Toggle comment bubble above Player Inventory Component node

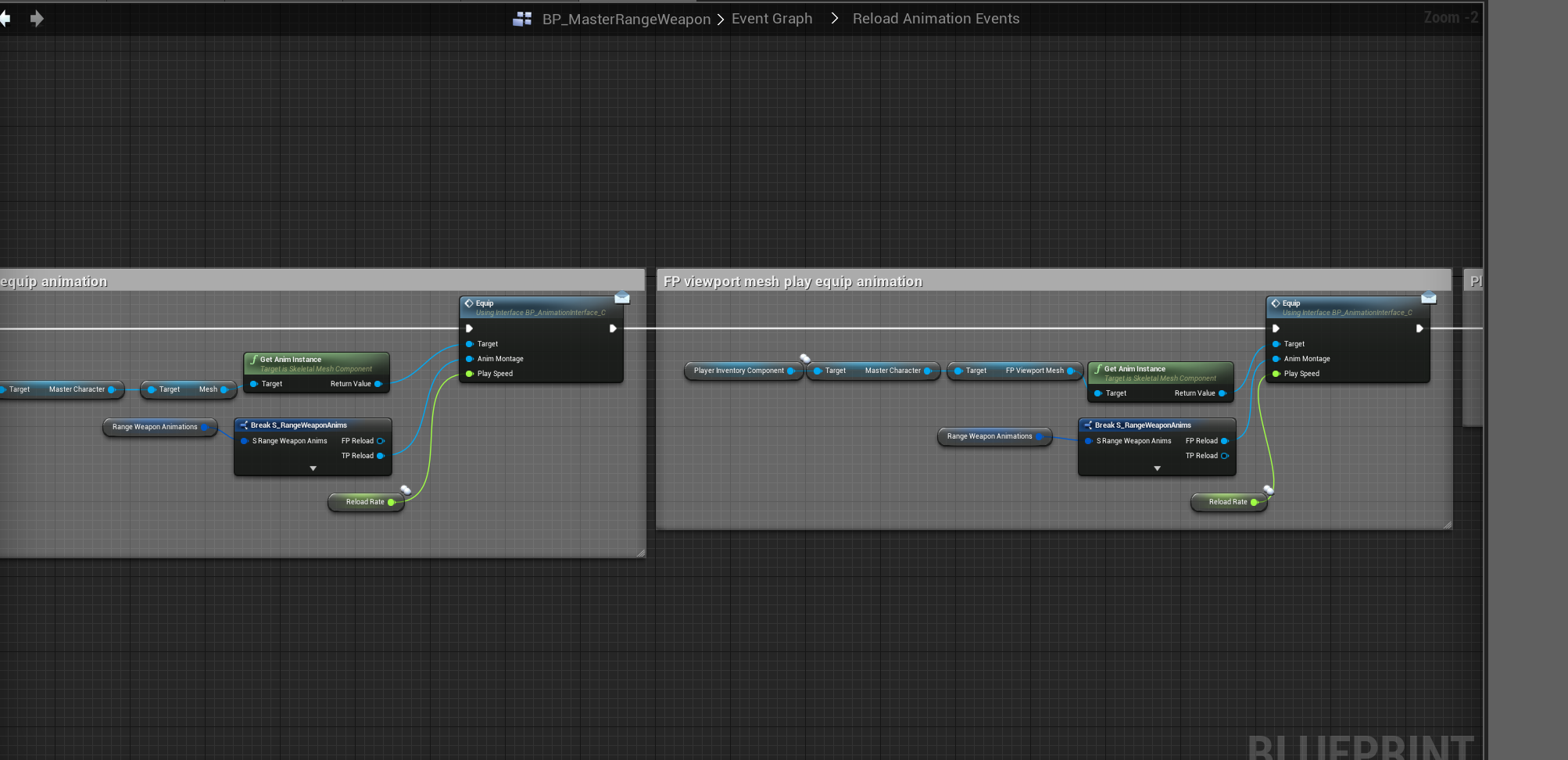point(804,359)
